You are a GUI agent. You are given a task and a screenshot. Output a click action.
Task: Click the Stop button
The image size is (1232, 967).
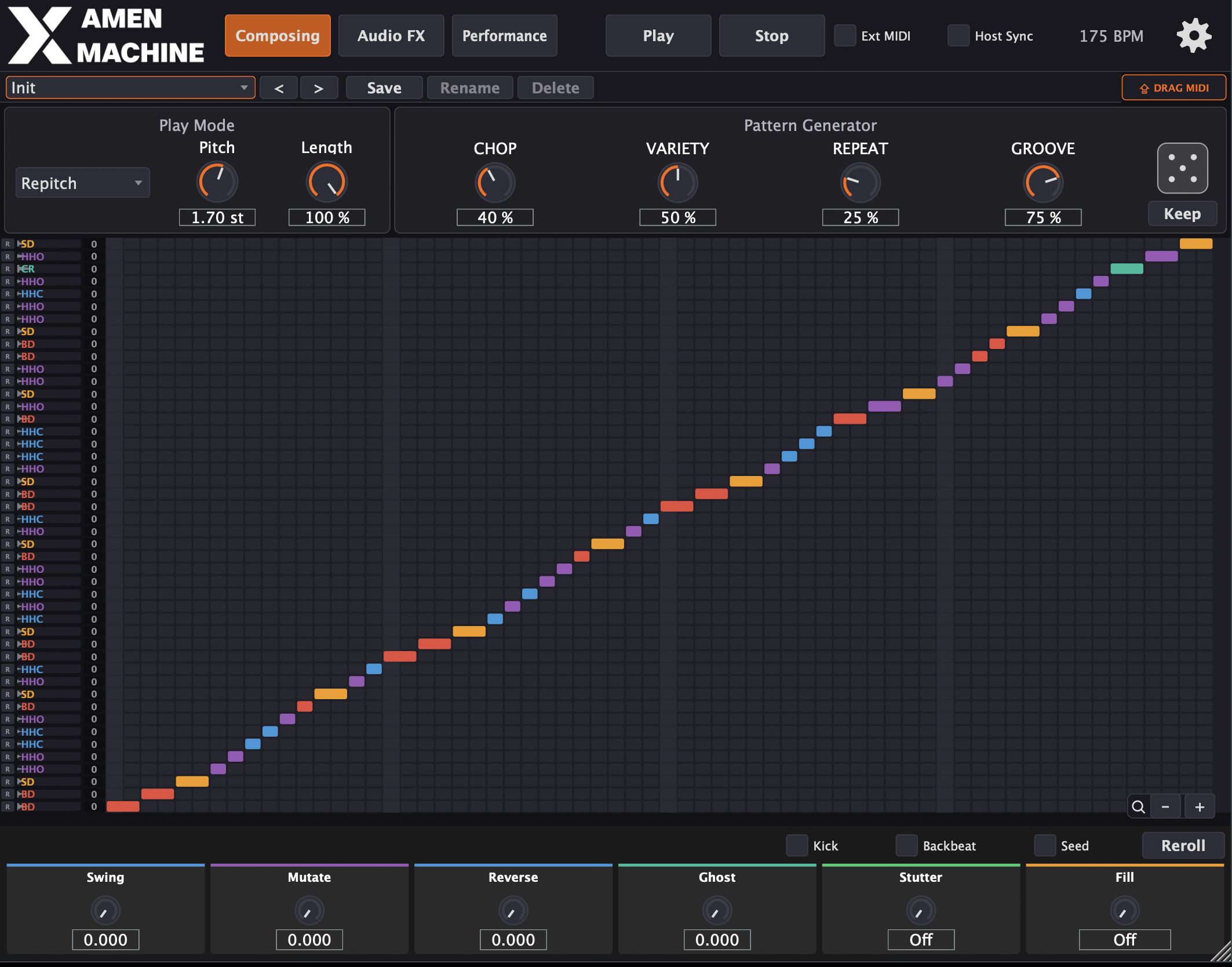[772, 36]
